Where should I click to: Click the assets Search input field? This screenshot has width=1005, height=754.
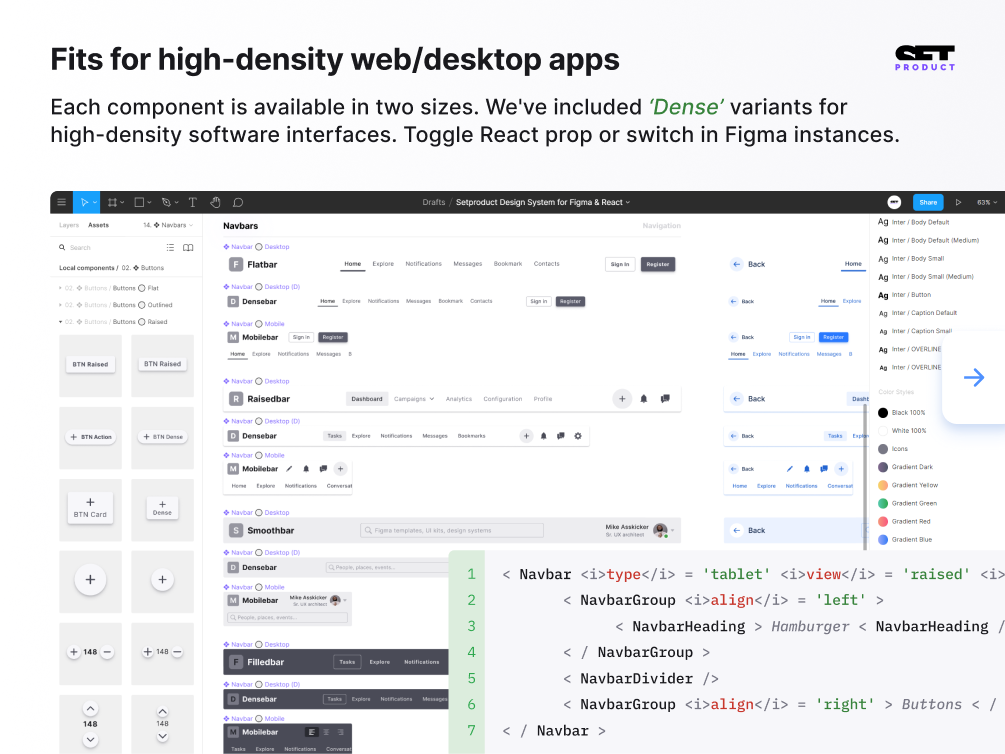[109, 247]
